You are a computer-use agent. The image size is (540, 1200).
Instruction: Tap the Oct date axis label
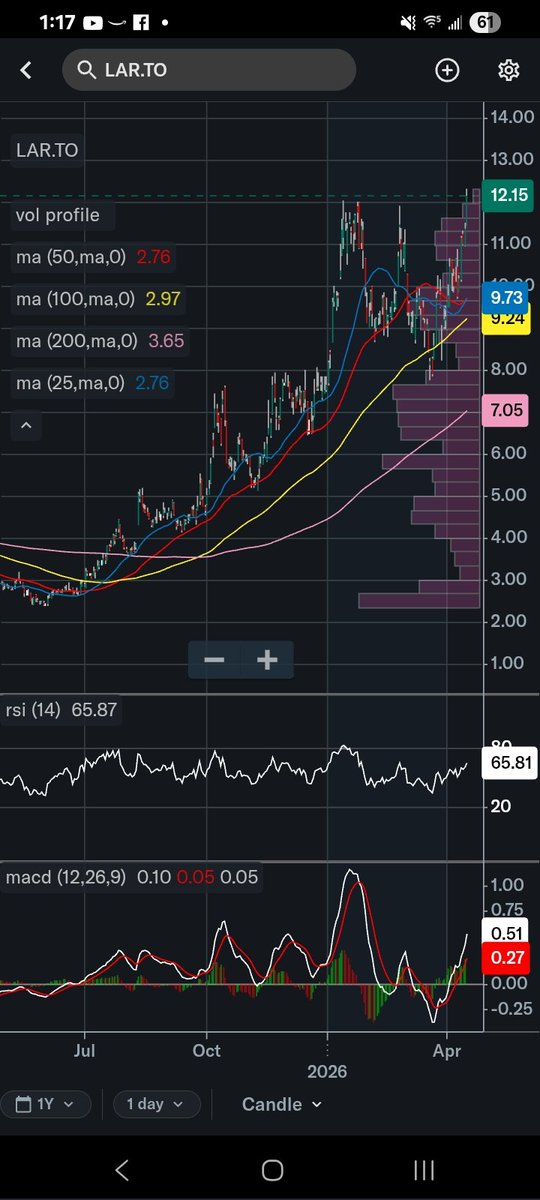point(207,1052)
